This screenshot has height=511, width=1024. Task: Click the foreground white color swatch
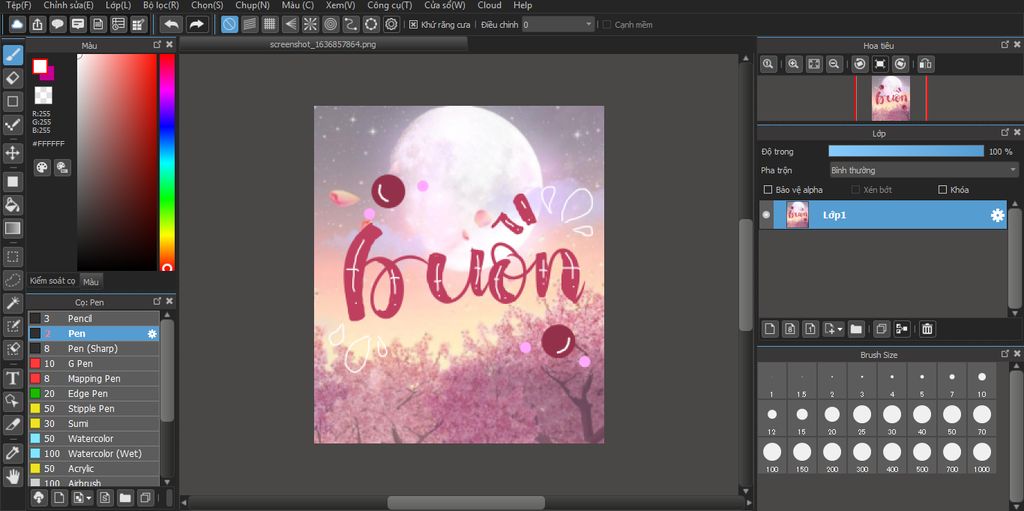coord(40,67)
